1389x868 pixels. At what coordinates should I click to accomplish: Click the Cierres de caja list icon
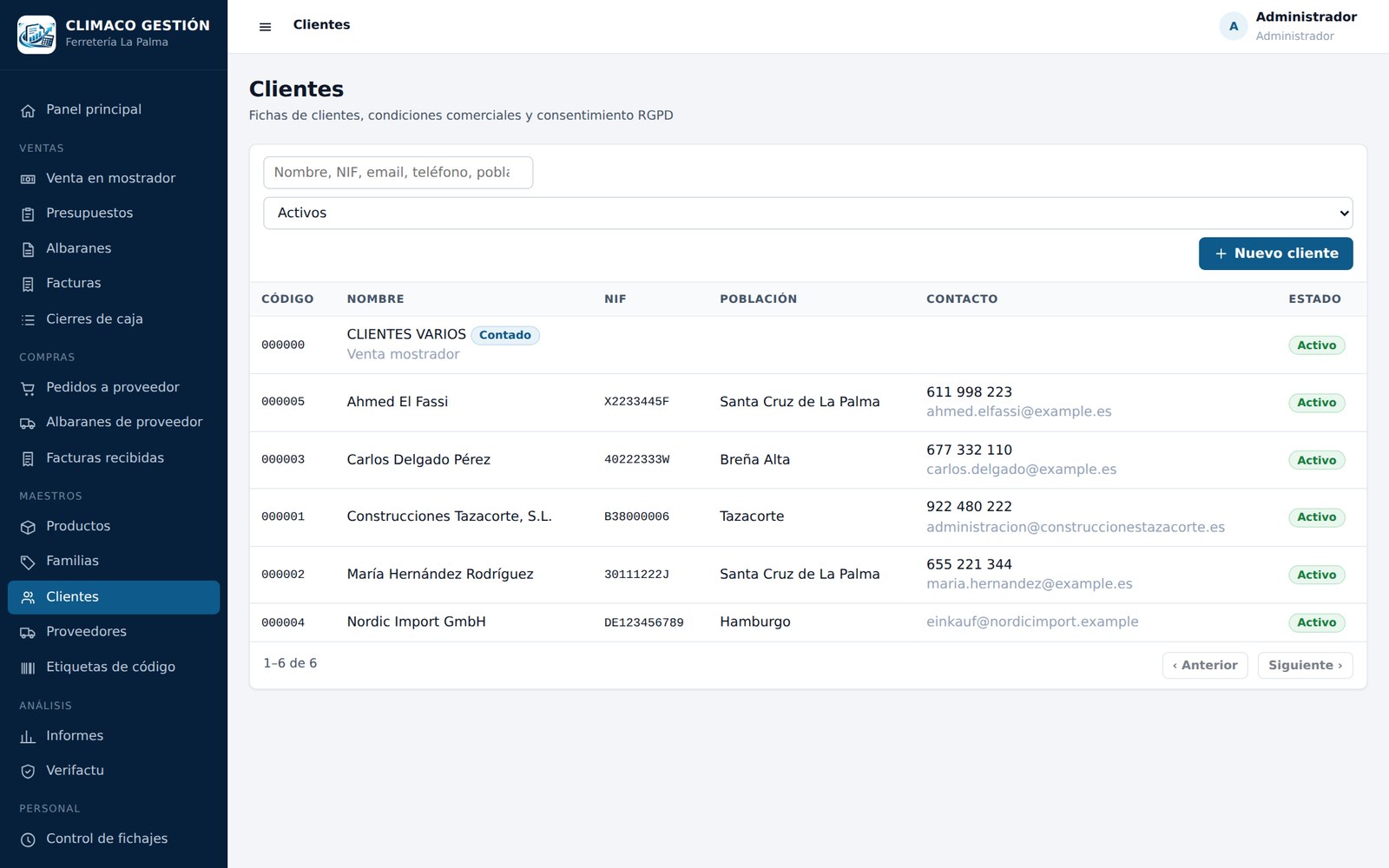(x=28, y=319)
